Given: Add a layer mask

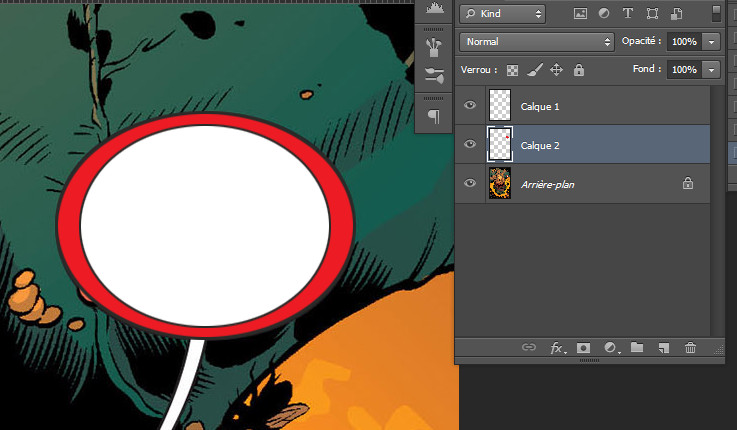Looking at the screenshot, I should (x=583, y=348).
